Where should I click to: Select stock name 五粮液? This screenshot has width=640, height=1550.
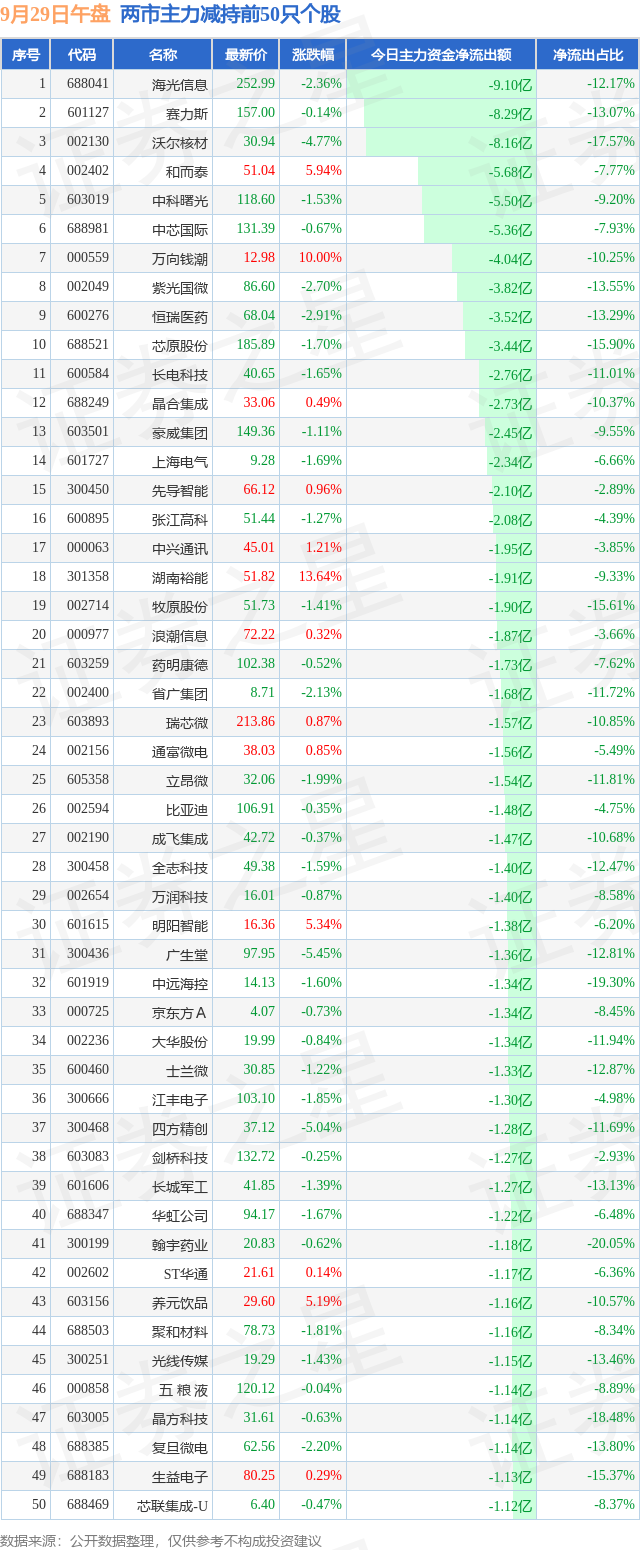pos(183,1389)
